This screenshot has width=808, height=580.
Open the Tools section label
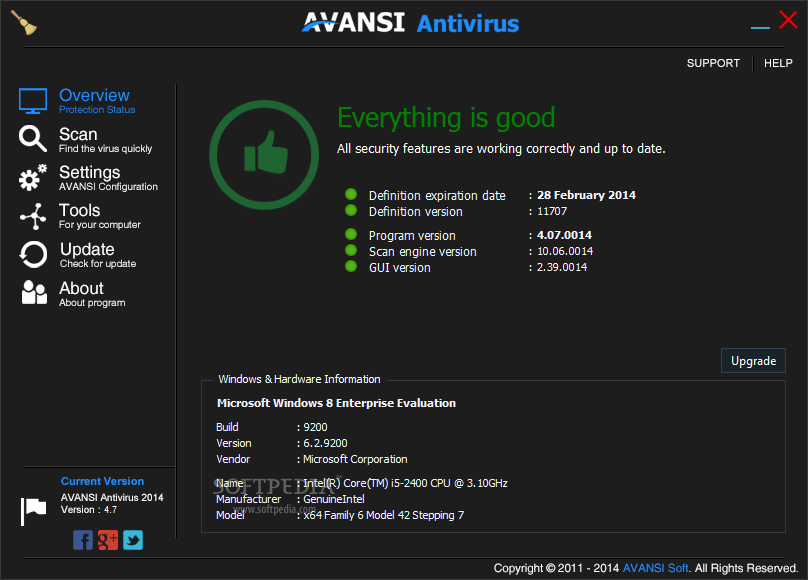79,211
